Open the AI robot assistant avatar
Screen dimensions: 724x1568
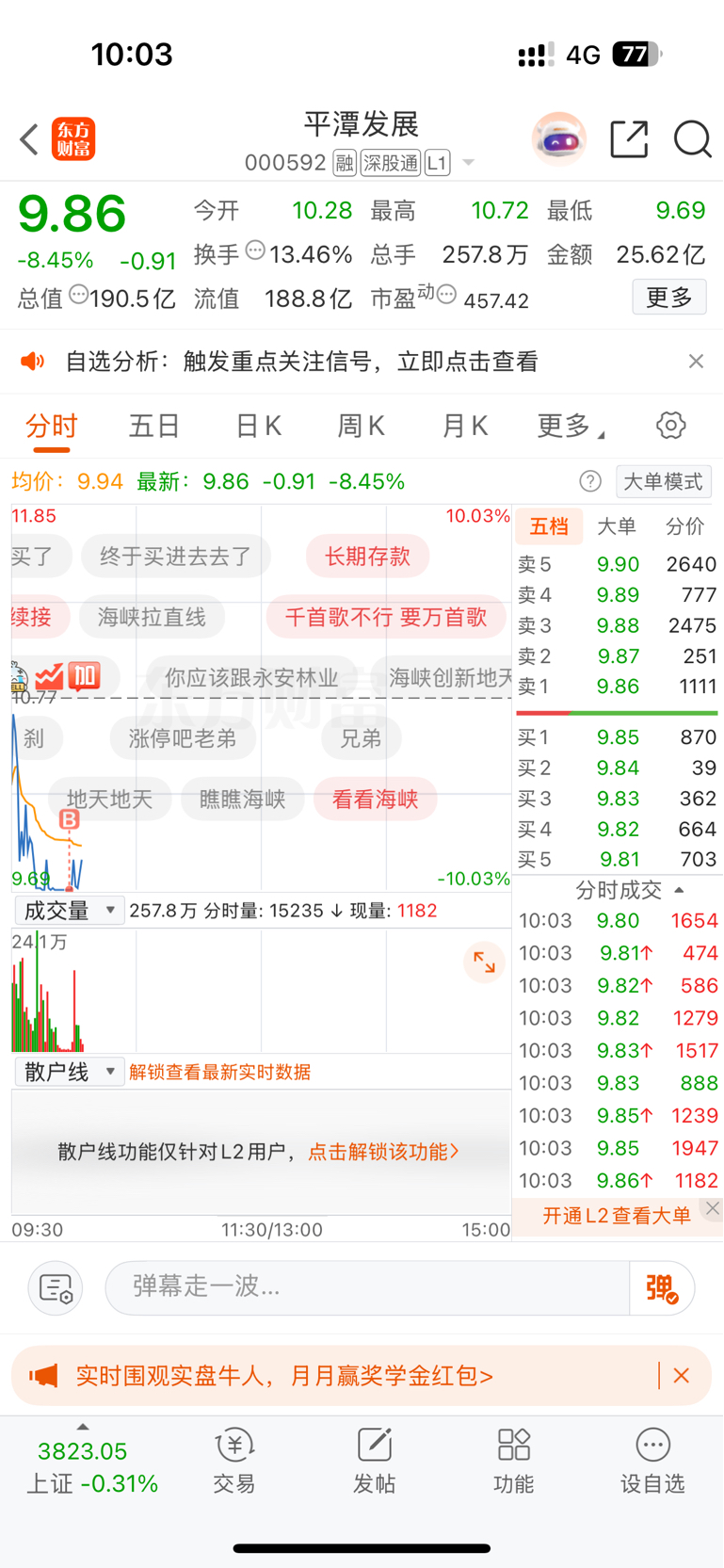pos(559,139)
